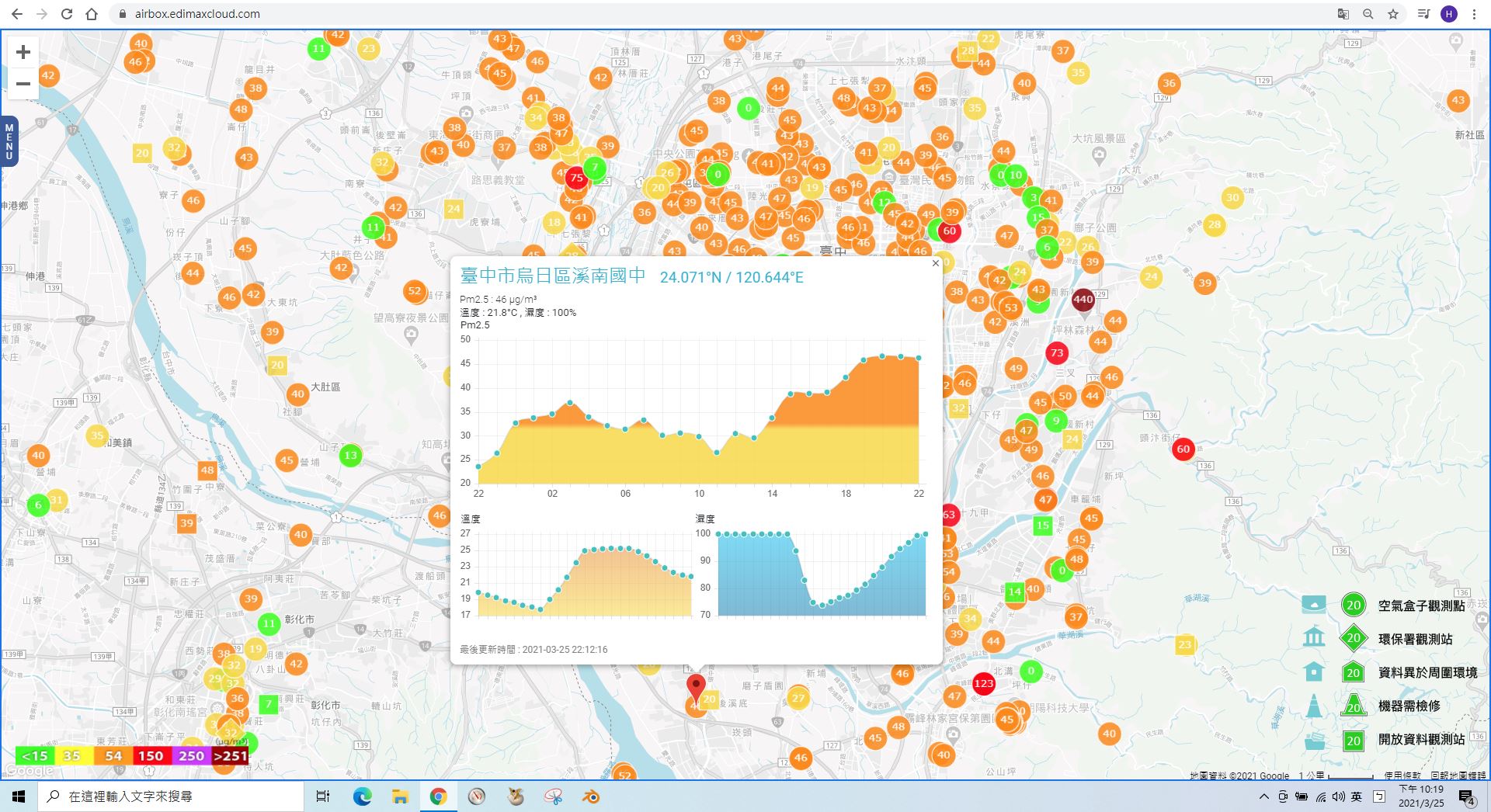Toggle the 英 input method indicator

1356,796
